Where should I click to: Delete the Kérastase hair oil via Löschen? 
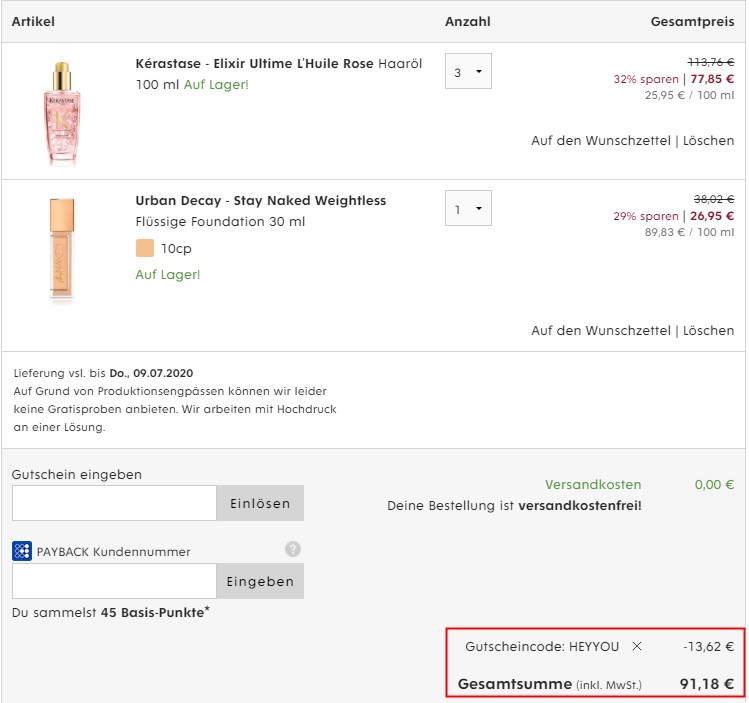pyautogui.click(x=708, y=140)
